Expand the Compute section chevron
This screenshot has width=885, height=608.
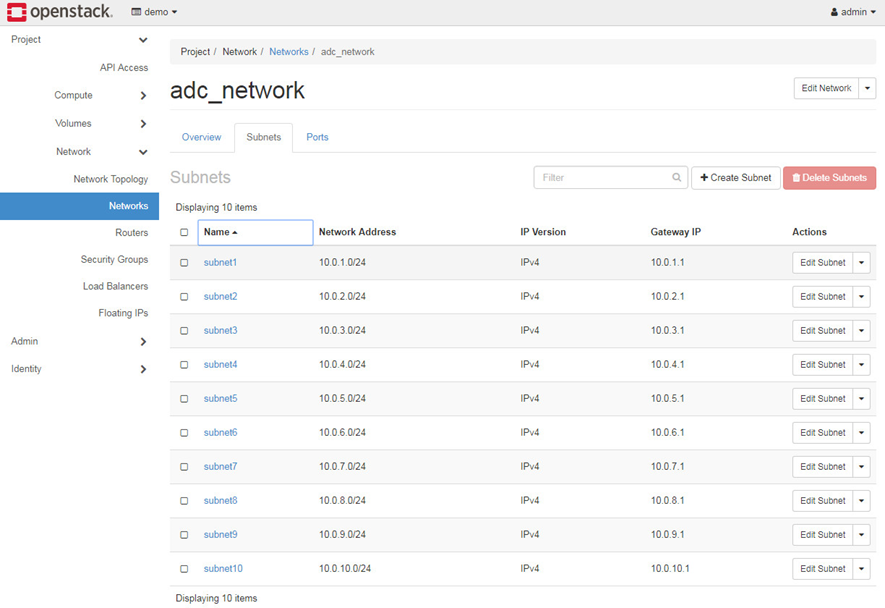143,96
